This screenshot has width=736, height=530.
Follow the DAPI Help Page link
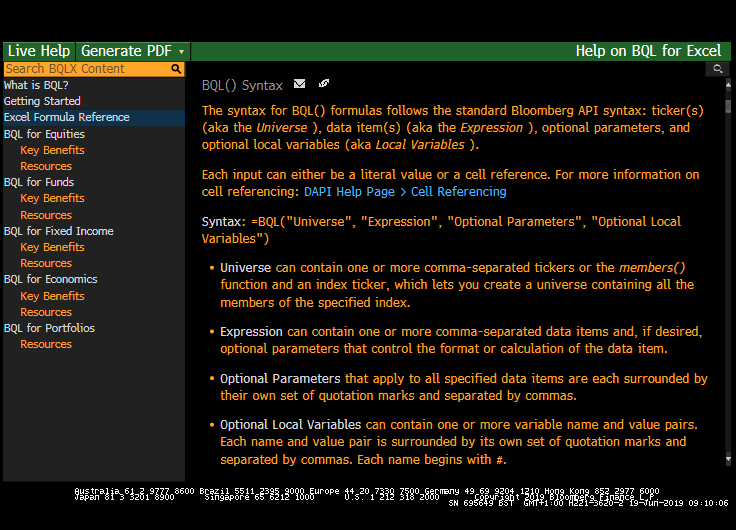[349, 192]
